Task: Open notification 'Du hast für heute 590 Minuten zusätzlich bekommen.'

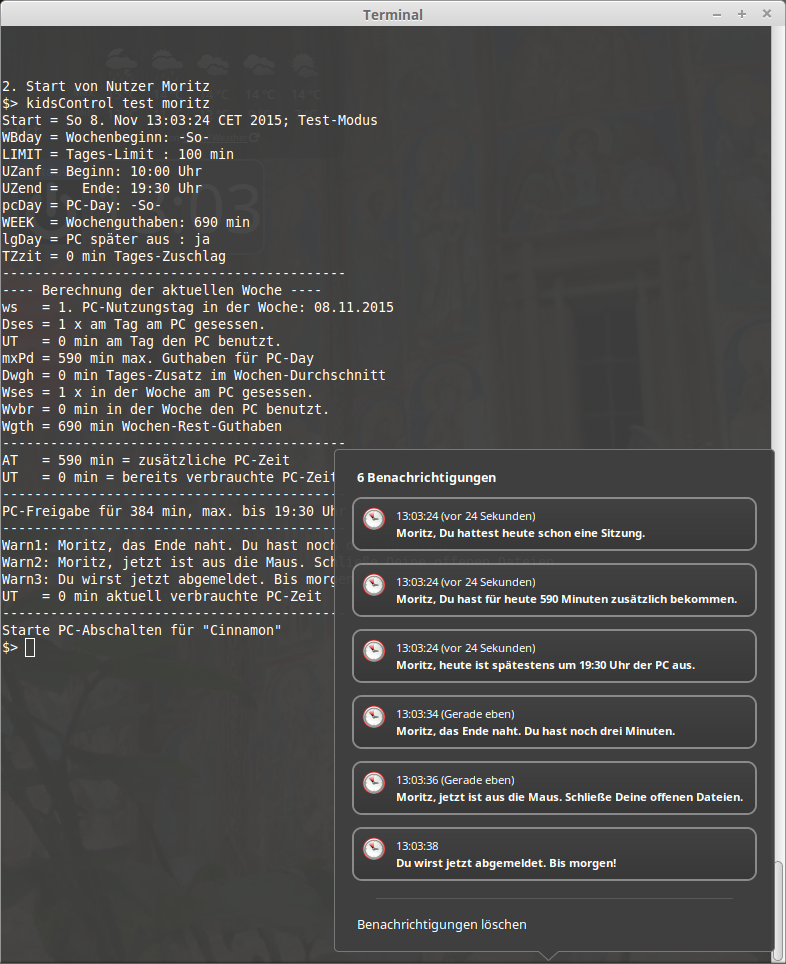Action: [554, 590]
